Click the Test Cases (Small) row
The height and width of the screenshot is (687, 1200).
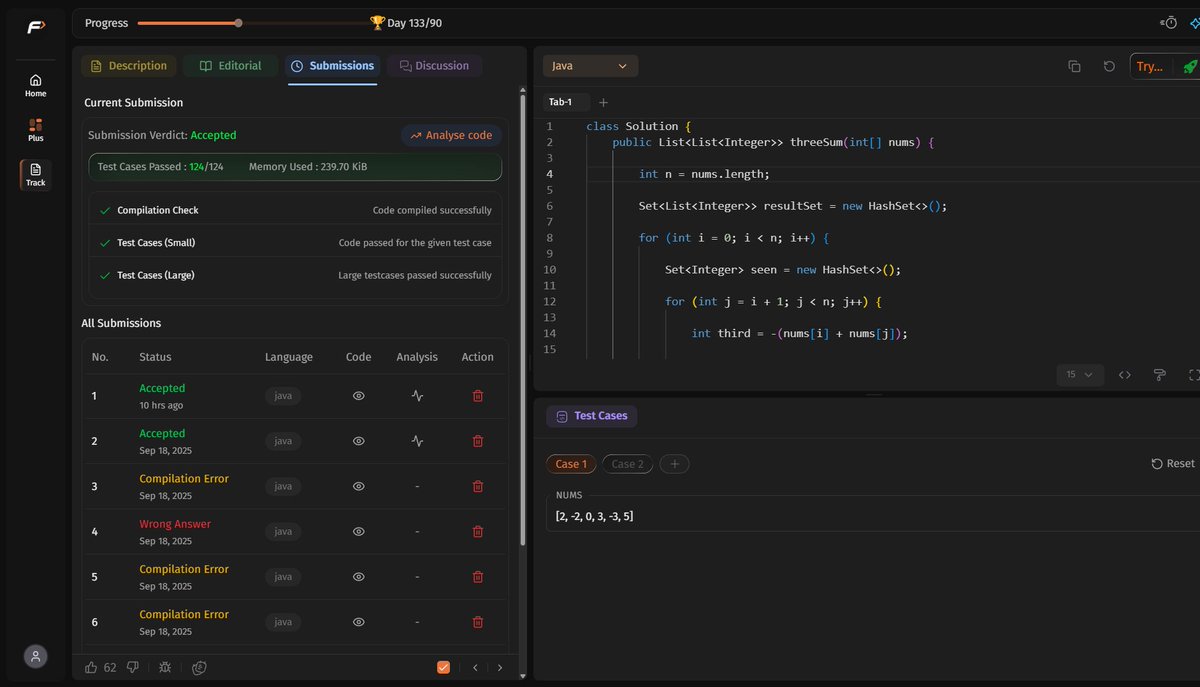pyautogui.click(x=295, y=243)
